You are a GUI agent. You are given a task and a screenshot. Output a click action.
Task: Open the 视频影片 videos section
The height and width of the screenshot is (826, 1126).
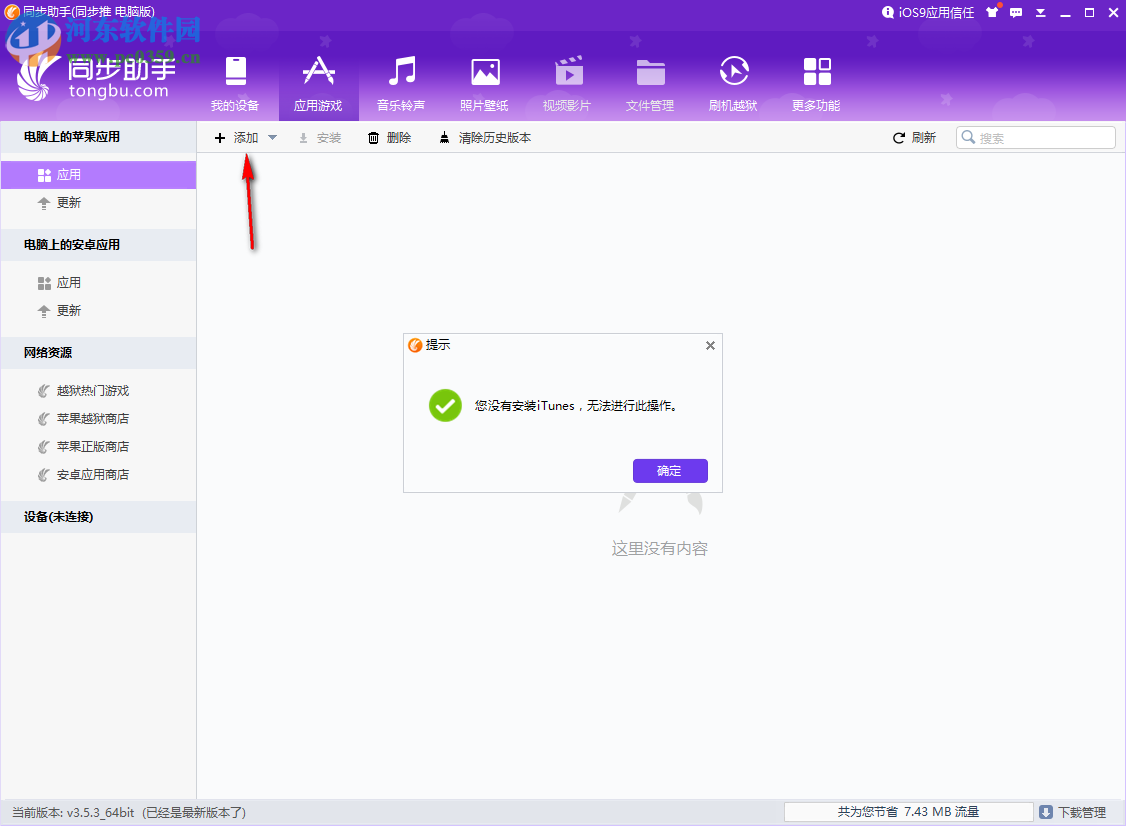tap(568, 80)
